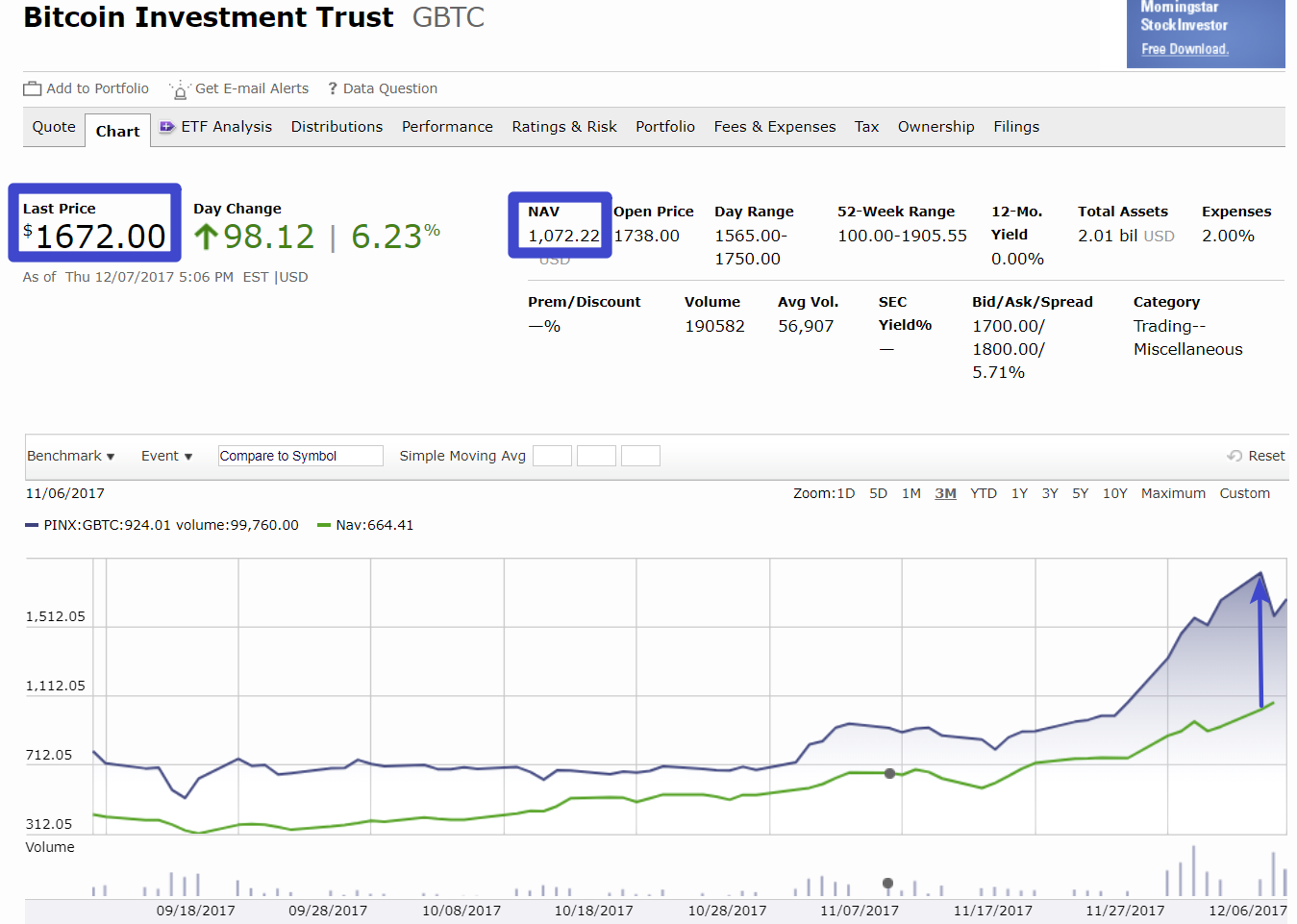Switch to the Ownership tab
This screenshot has height=924, width=1297.
coord(936,127)
